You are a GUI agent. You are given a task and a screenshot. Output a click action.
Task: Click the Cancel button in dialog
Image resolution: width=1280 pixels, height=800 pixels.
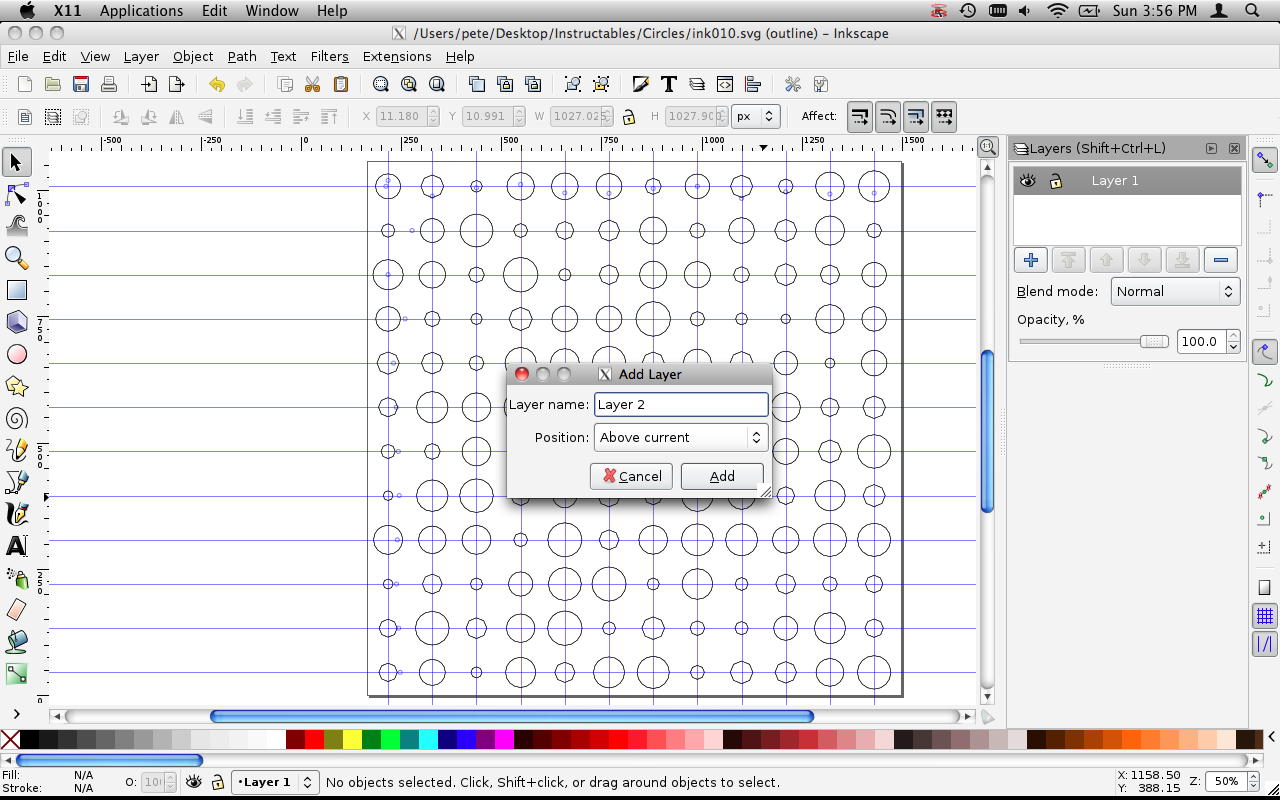point(631,476)
